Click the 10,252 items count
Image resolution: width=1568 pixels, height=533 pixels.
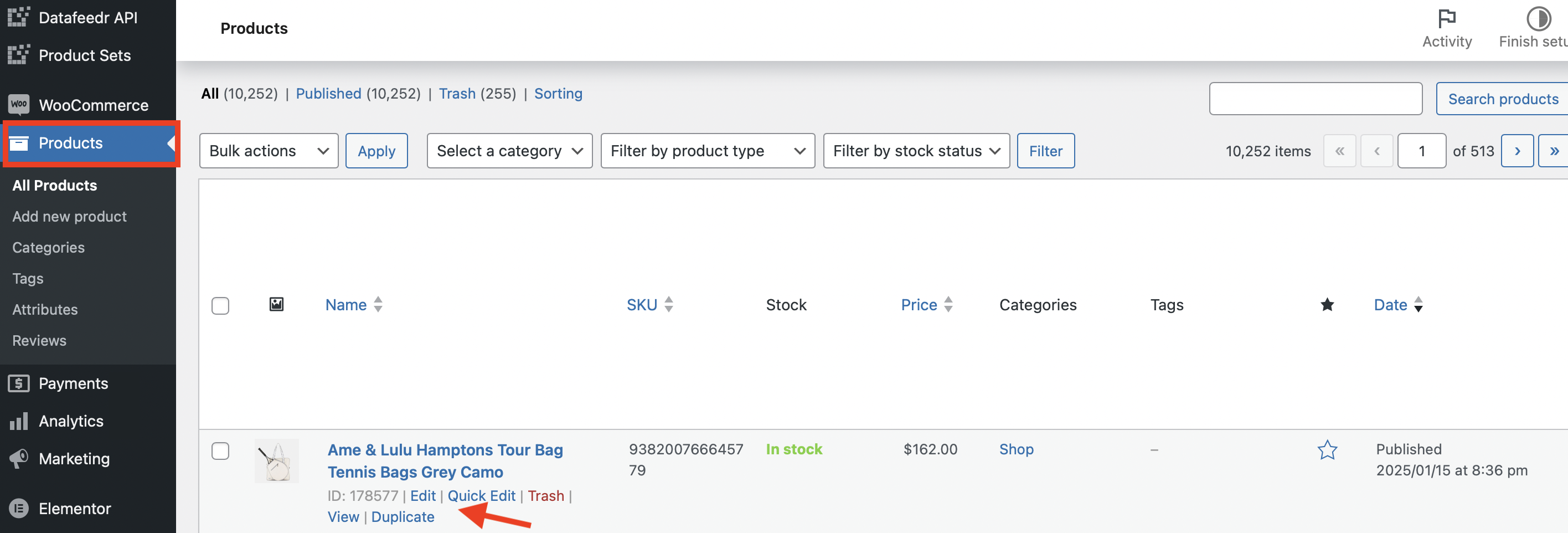(1268, 151)
